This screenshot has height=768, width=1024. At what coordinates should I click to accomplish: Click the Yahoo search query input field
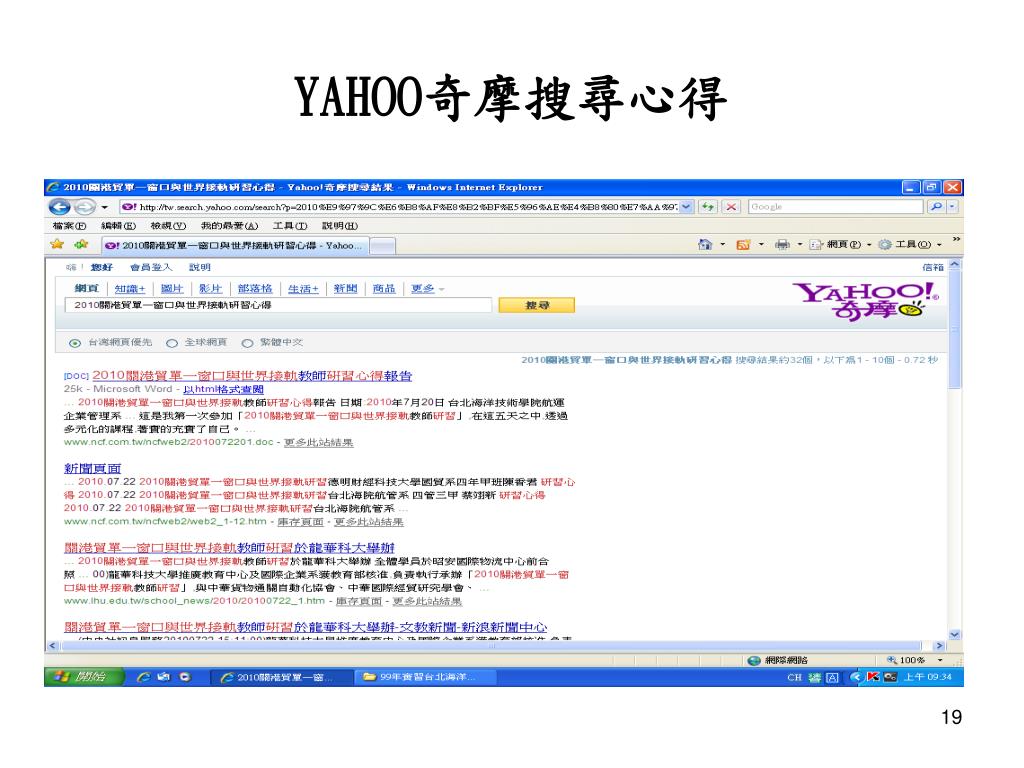coord(278,305)
